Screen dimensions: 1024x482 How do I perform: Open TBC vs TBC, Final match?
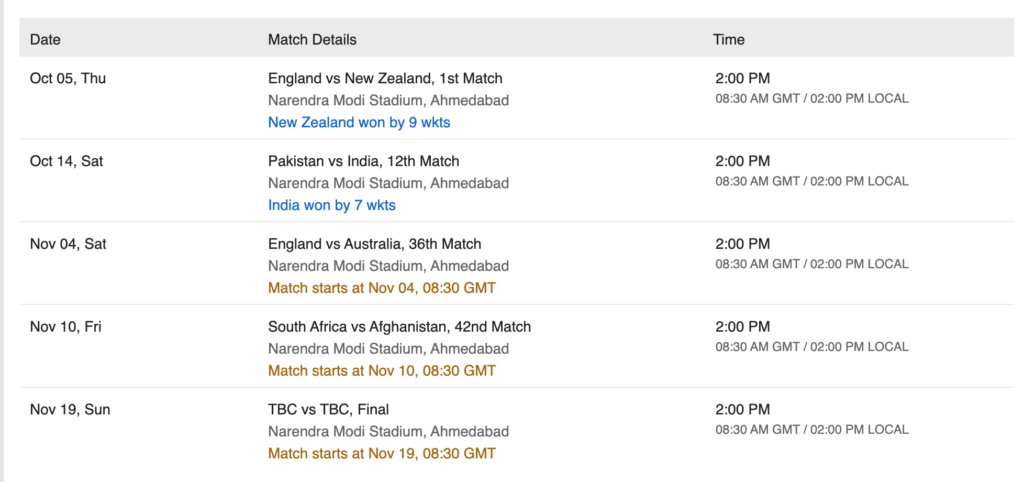pos(328,410)
